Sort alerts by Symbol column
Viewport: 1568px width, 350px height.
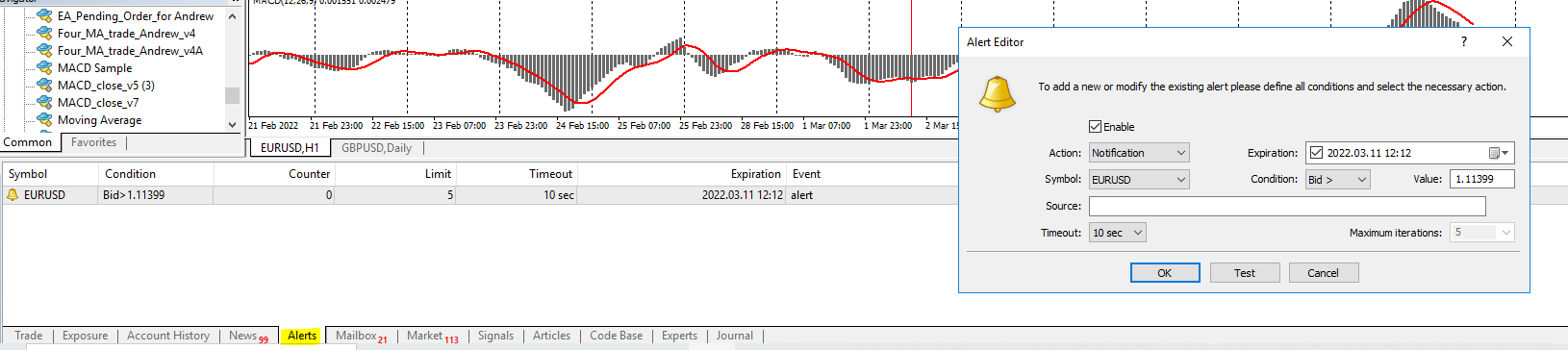tap(51, 174)
